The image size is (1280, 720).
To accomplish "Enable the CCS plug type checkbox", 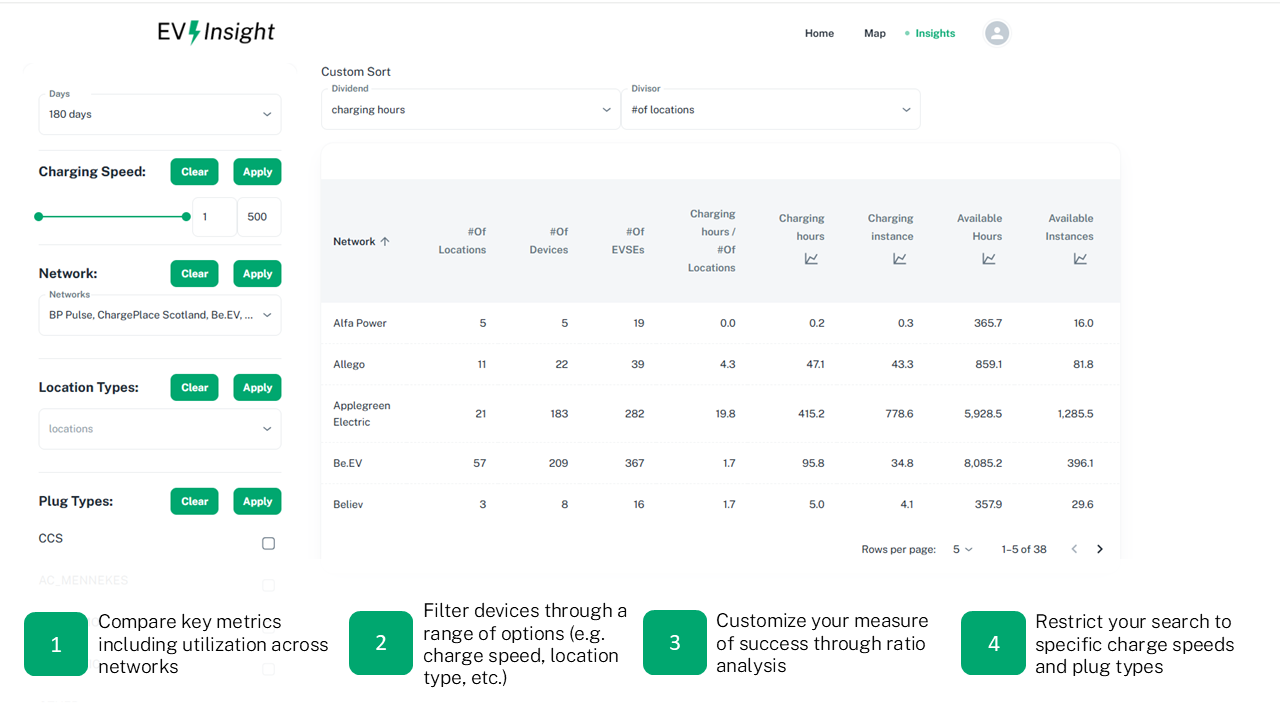I will tap(268, 543).
